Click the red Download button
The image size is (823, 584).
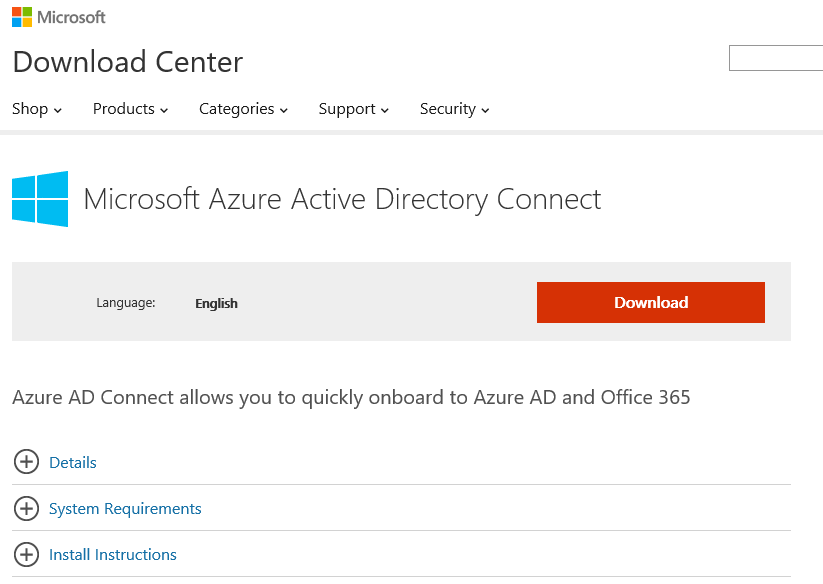(650, 302)
